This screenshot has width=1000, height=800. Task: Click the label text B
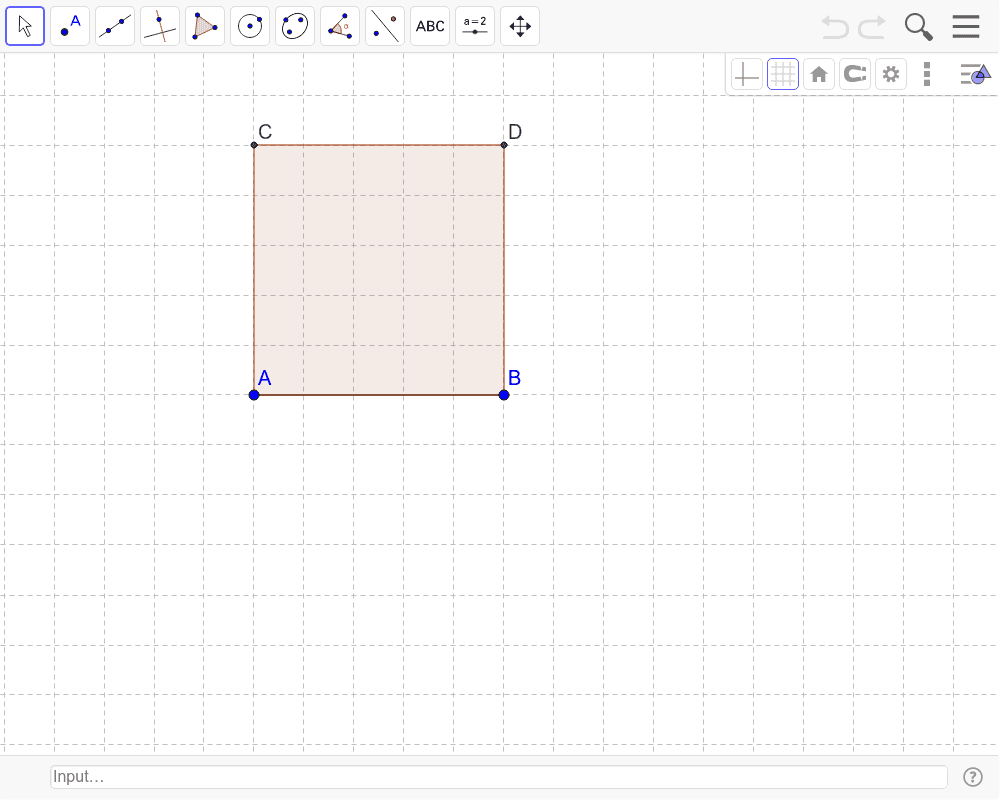point(515,378)
